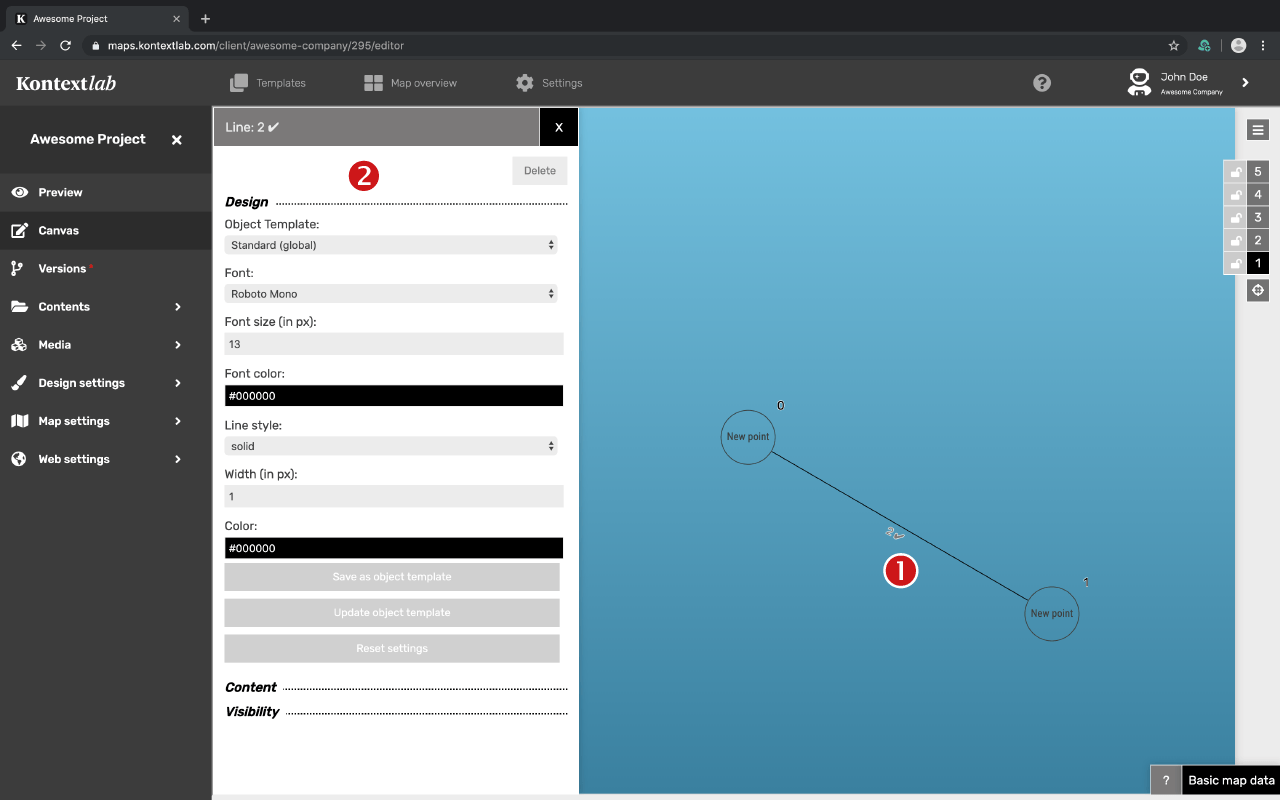Click the Font color #000000 swatch
Screen dimensions: 1280x800
click(394, 396)
